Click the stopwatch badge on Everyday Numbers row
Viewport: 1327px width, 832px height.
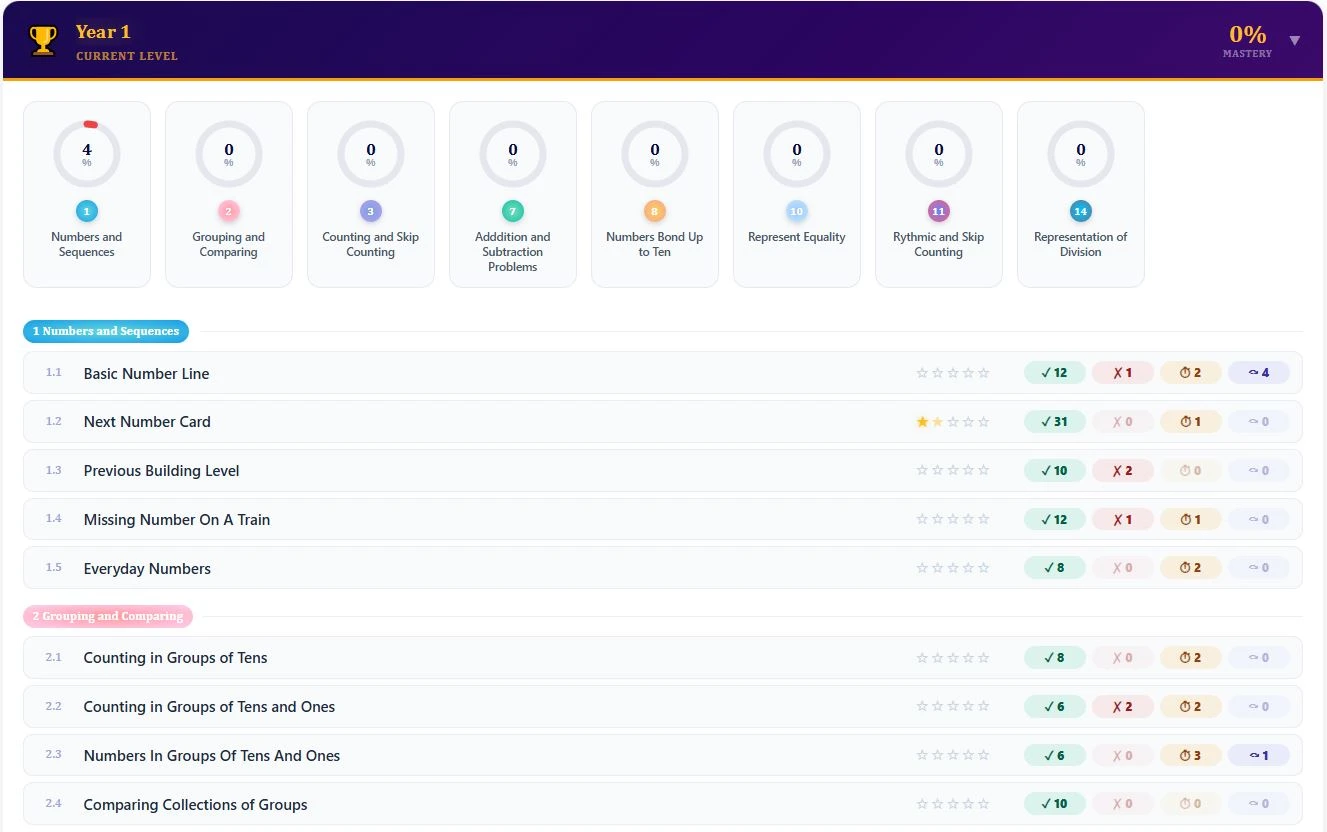[x=1190, y=567]
